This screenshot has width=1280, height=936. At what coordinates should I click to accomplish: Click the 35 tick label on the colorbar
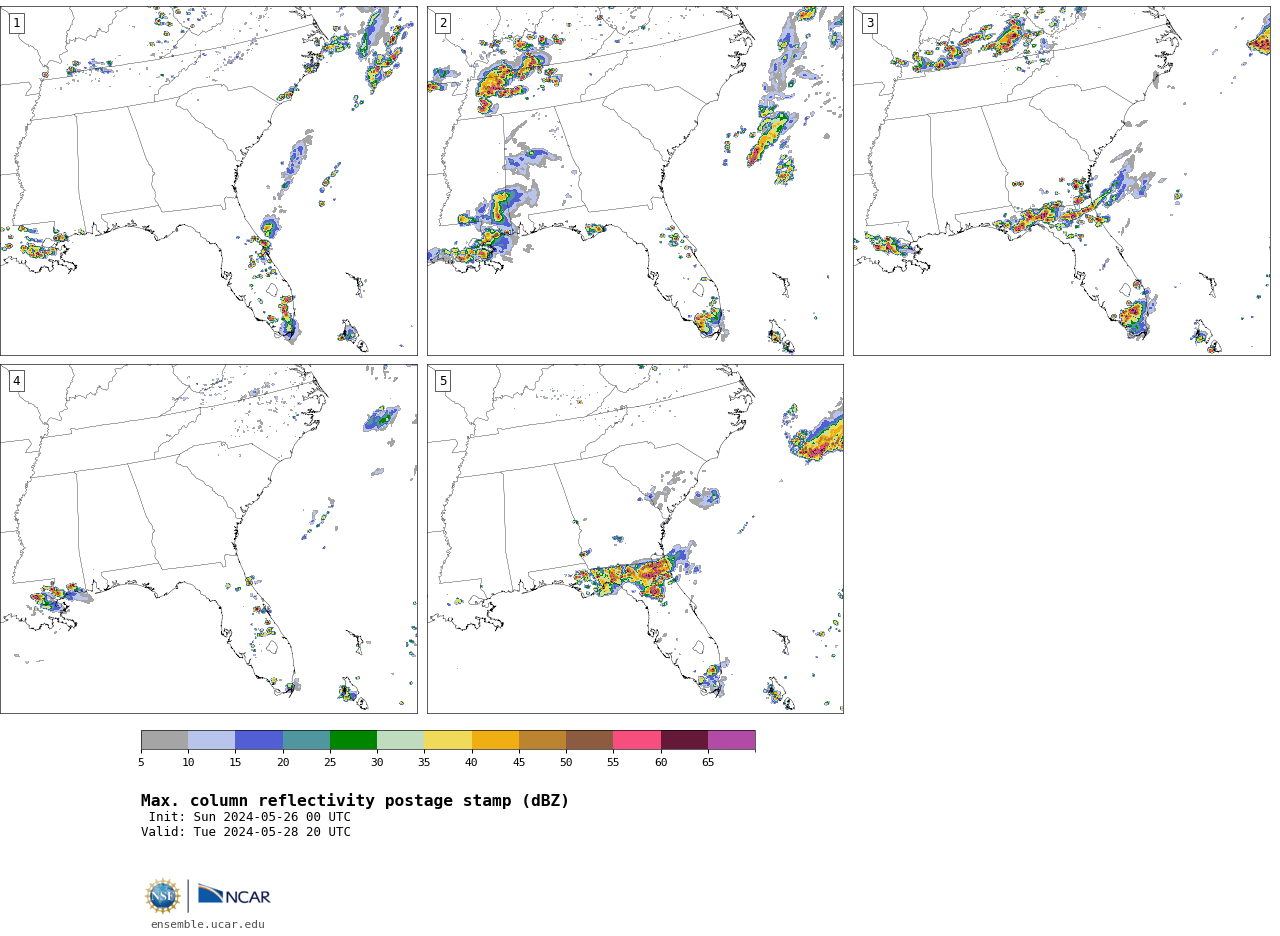[424, 763]
